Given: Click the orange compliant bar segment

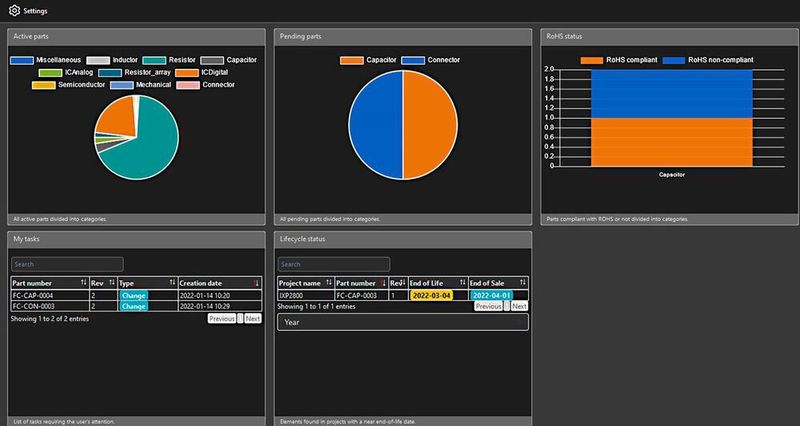Looking at the screenshot, I should tap(671, 142).
